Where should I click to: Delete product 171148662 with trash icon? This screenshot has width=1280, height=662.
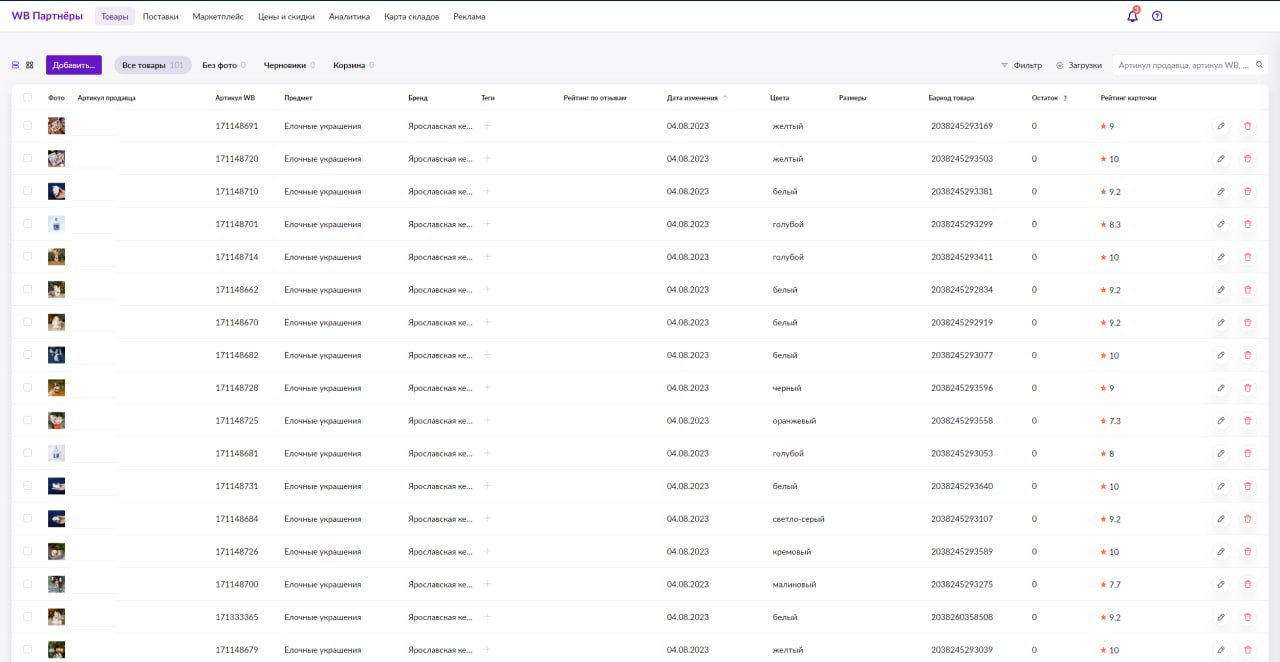[x=1247, y=290]
